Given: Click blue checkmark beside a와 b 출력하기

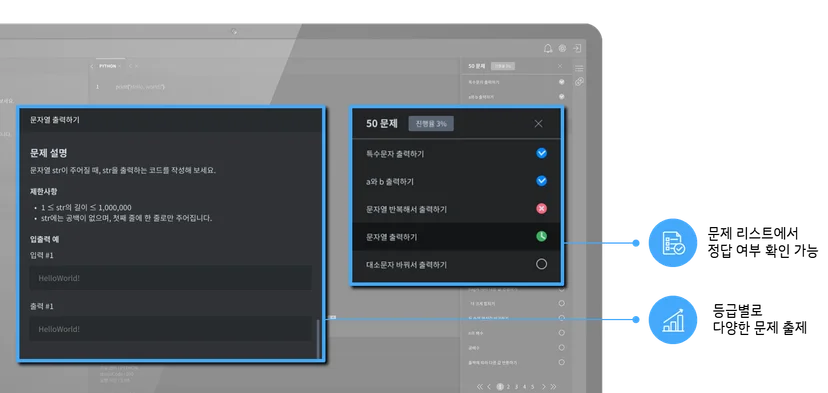Looking at the screenshot, I should click(541, 181).
